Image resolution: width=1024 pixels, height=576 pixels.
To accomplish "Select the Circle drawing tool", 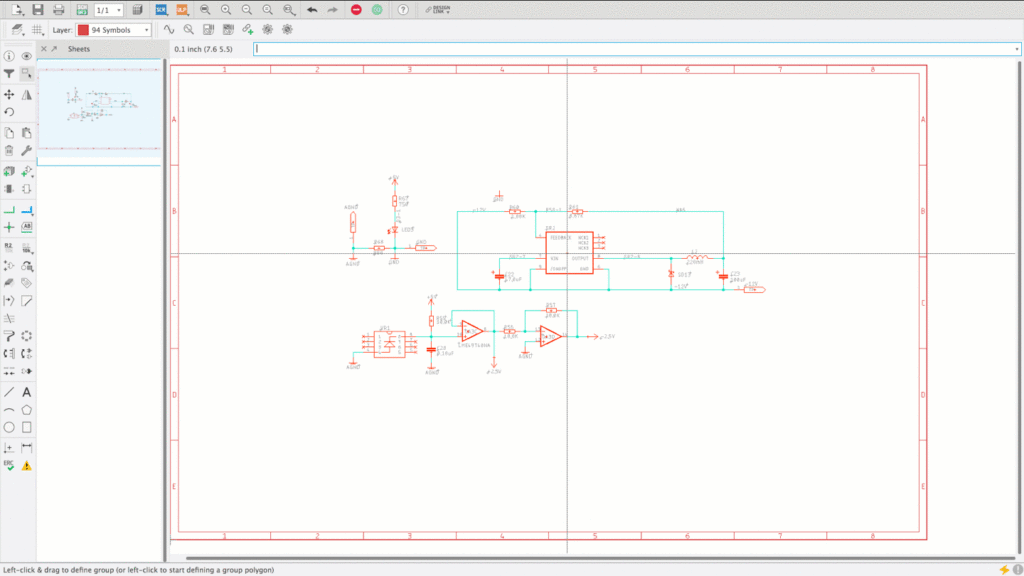I will pyautogui.click(x=9, y=427).
